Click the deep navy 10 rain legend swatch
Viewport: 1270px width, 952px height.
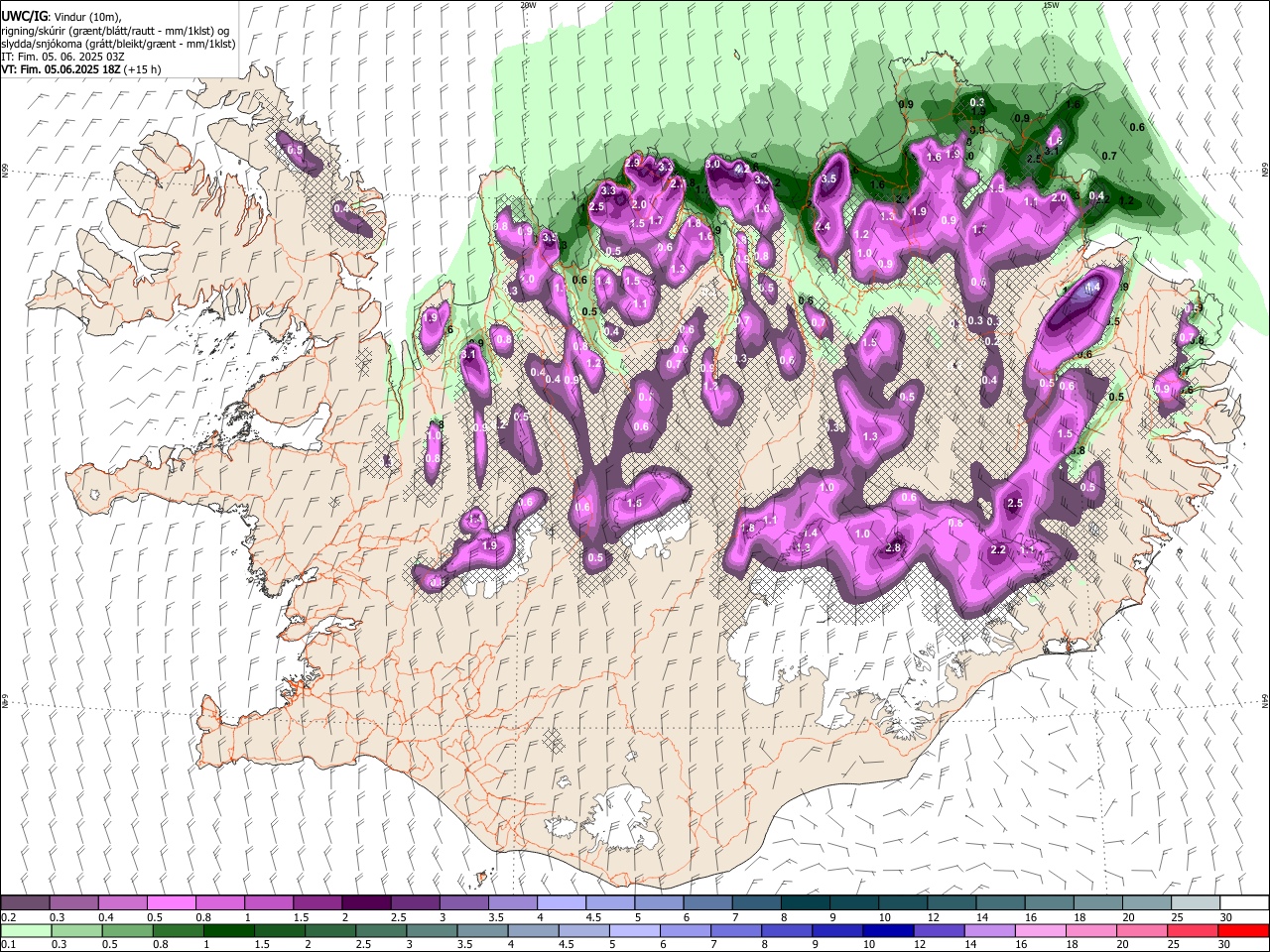click(888, 931)
